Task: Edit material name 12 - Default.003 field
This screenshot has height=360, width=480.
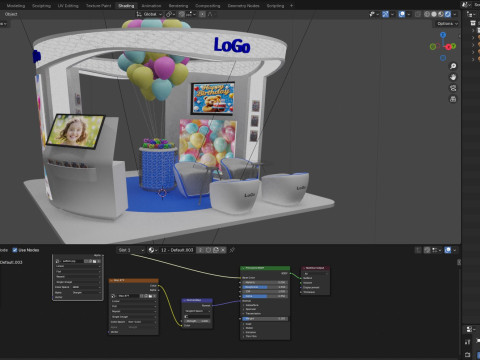Action: coord(177,250)
